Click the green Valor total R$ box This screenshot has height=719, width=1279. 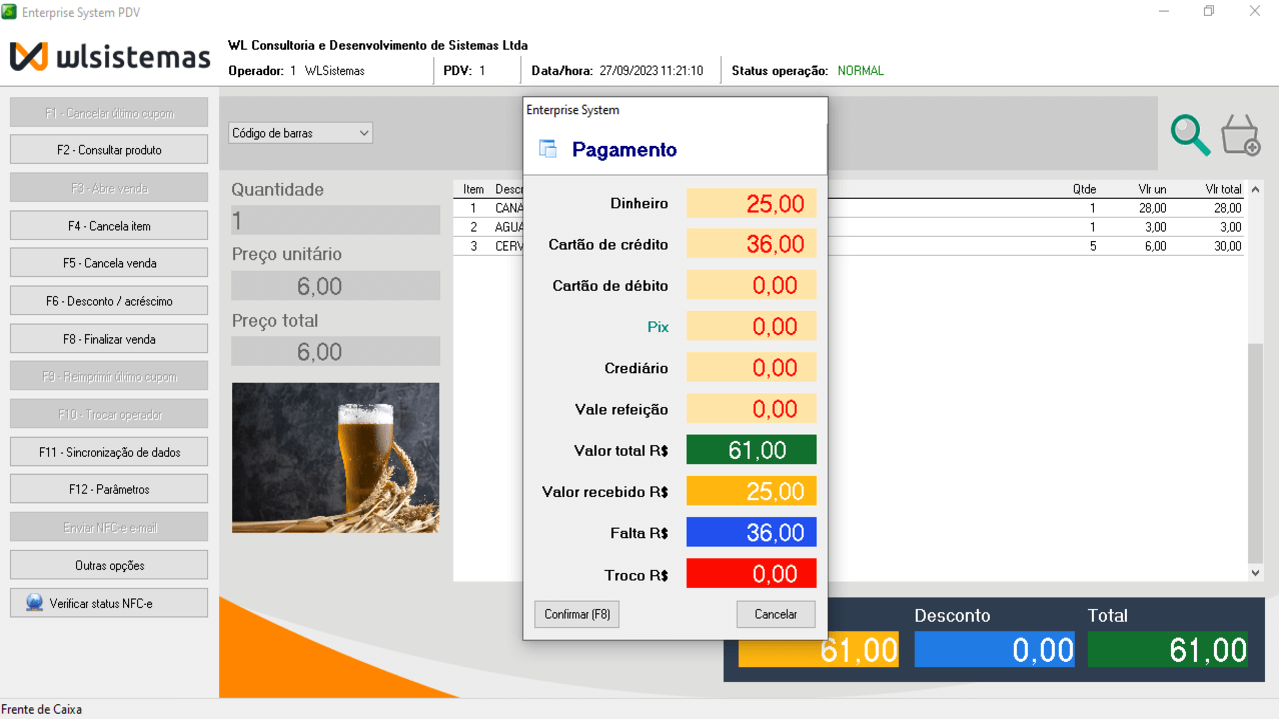(751, 450)
